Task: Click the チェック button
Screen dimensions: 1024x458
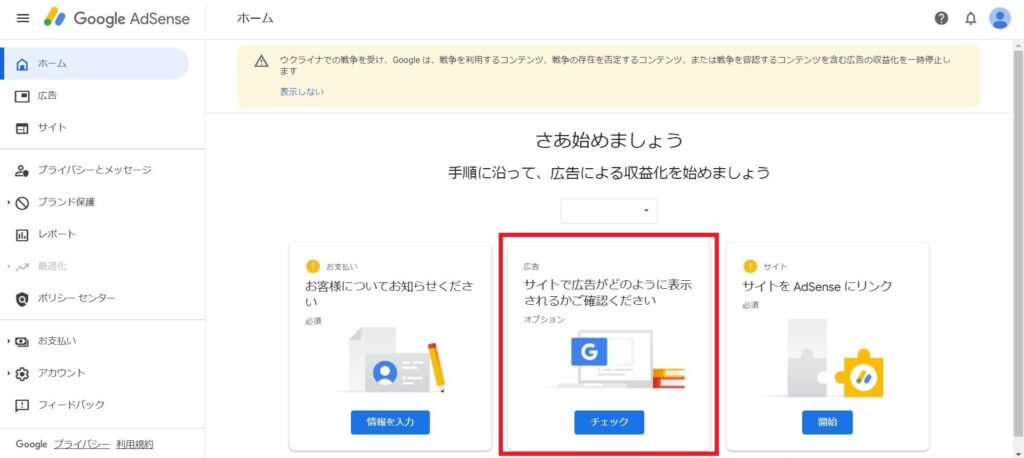Action: [x=609, y=422]
